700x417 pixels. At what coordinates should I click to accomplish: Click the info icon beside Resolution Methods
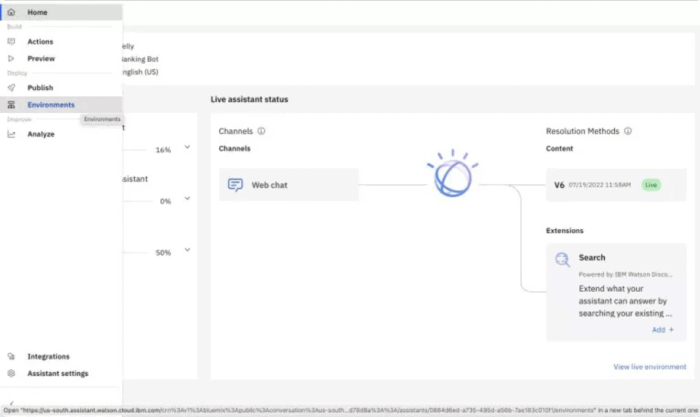click(x=628, y=131)
